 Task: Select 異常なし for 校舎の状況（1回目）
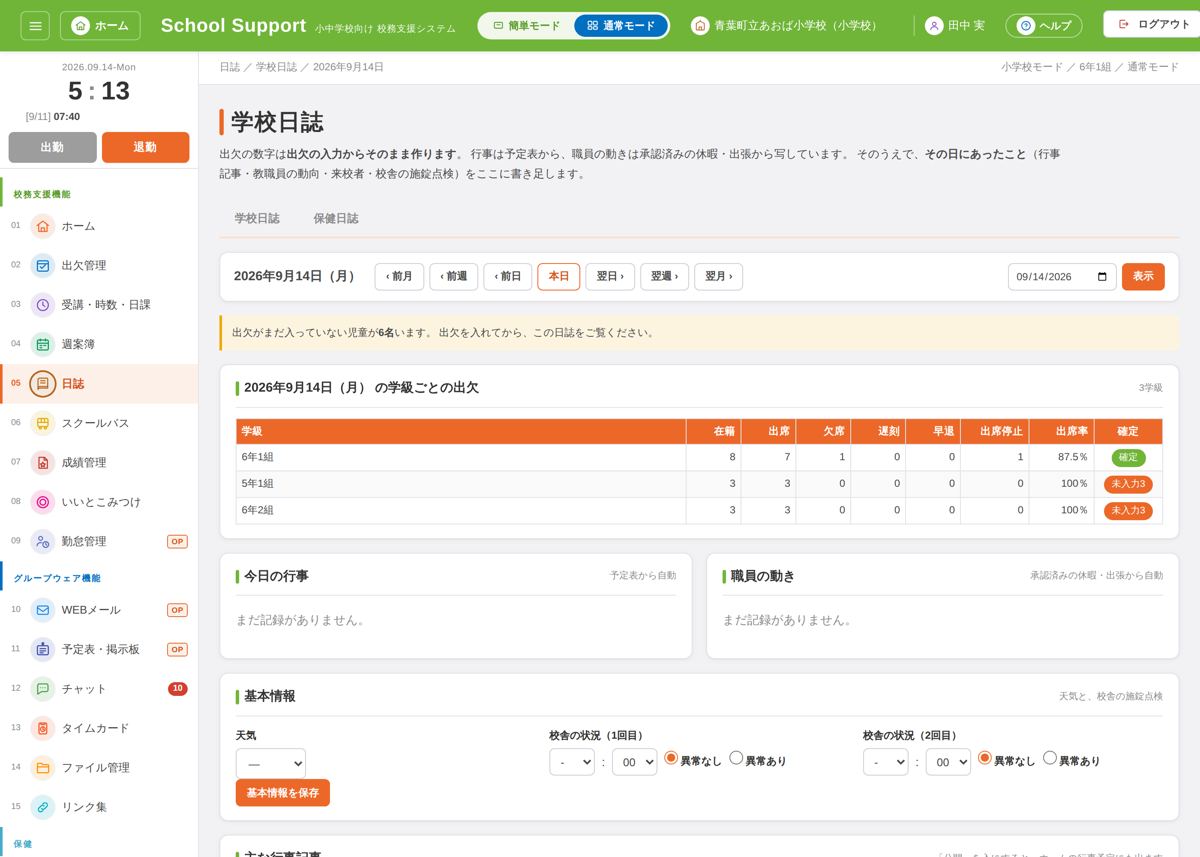pyautogui.click(x=671, y=758)
